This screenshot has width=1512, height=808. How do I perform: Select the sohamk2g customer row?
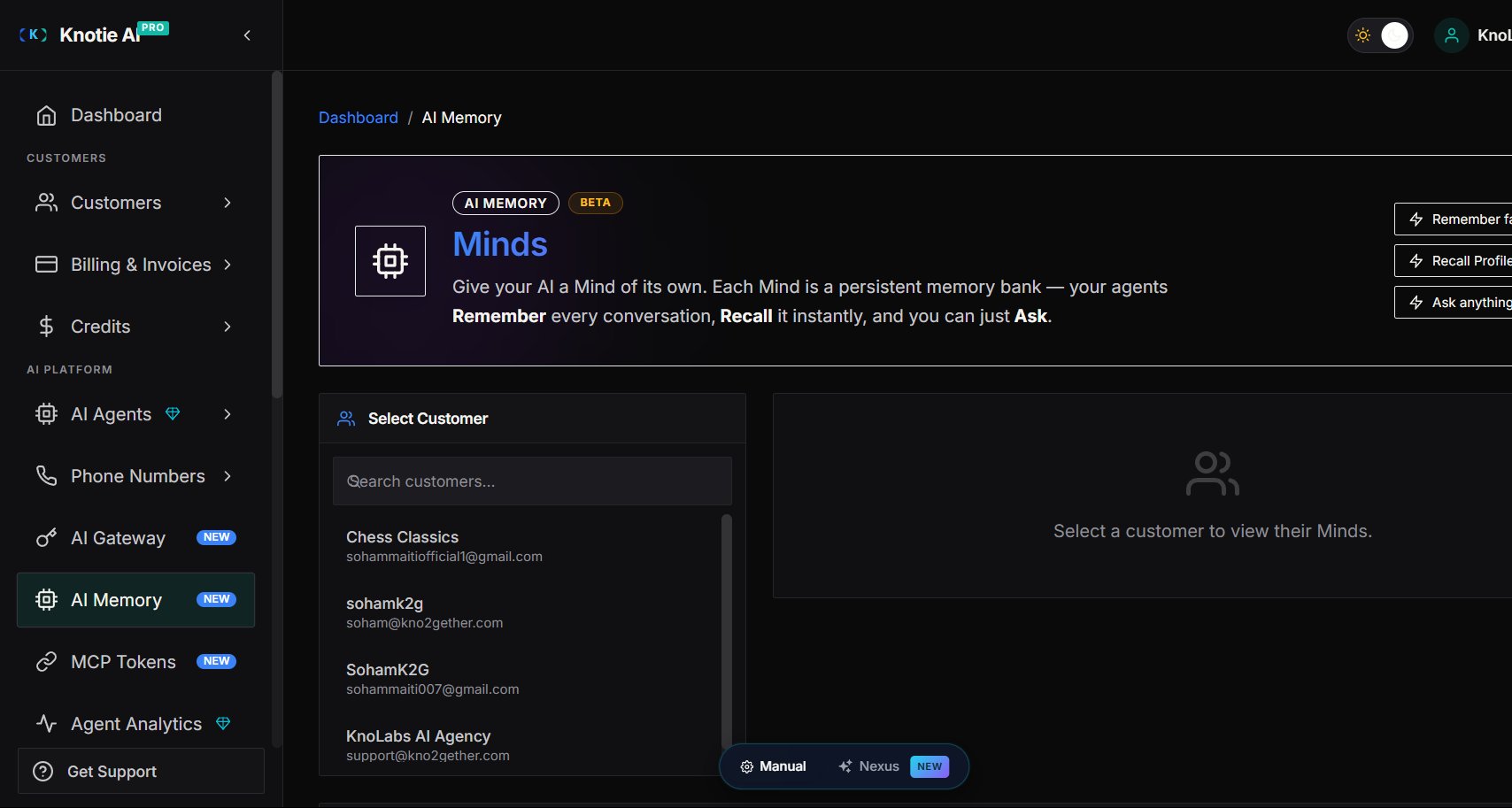click(528, 612)
